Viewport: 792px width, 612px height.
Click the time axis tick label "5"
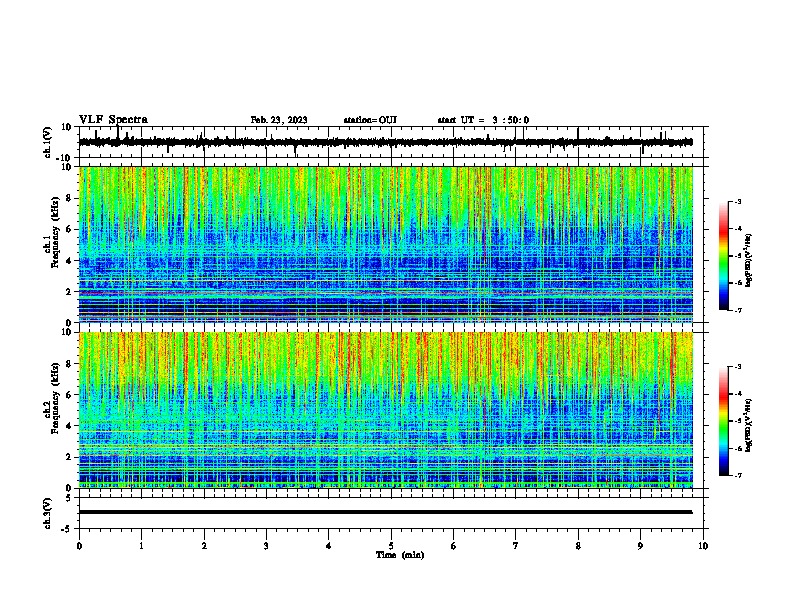click(x=391, y=546)
